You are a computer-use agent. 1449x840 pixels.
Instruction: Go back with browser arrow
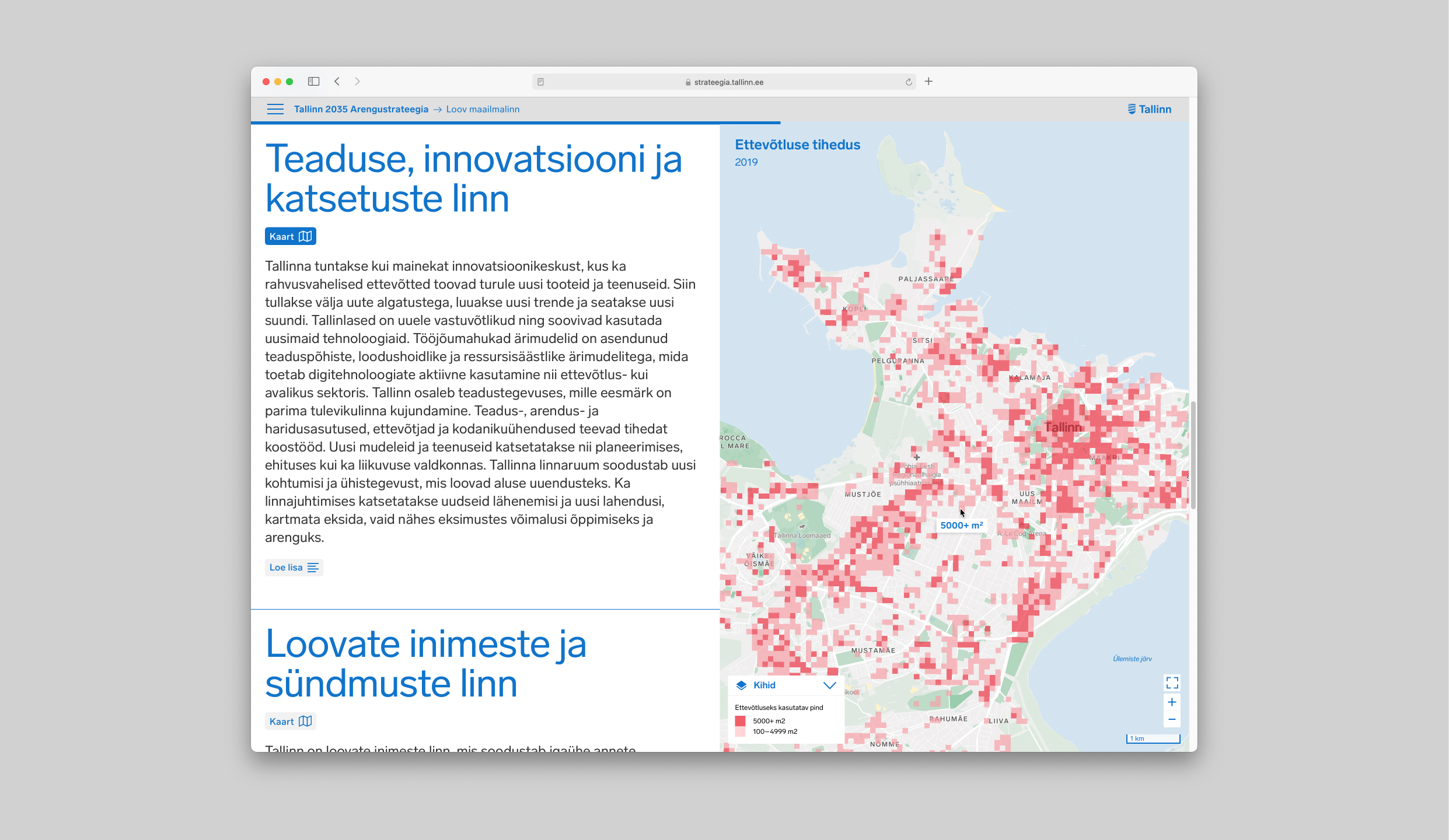[x=337, y=82]
